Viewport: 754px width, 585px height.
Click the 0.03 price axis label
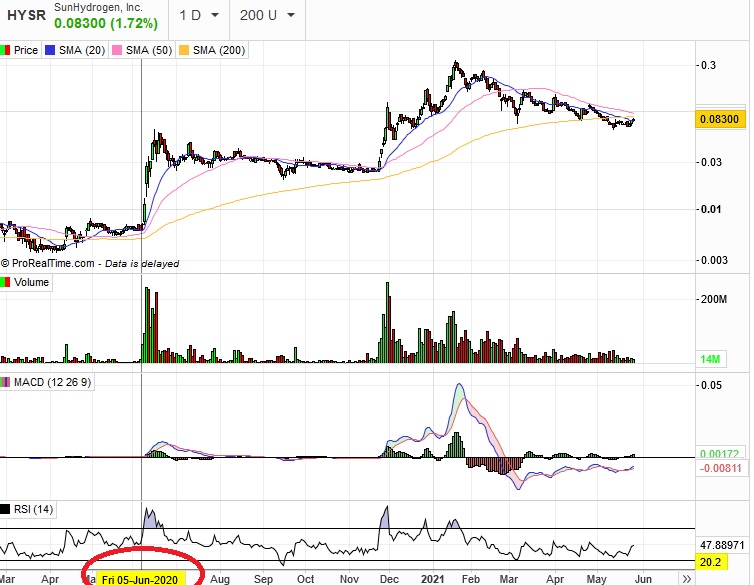pos(712,162)
